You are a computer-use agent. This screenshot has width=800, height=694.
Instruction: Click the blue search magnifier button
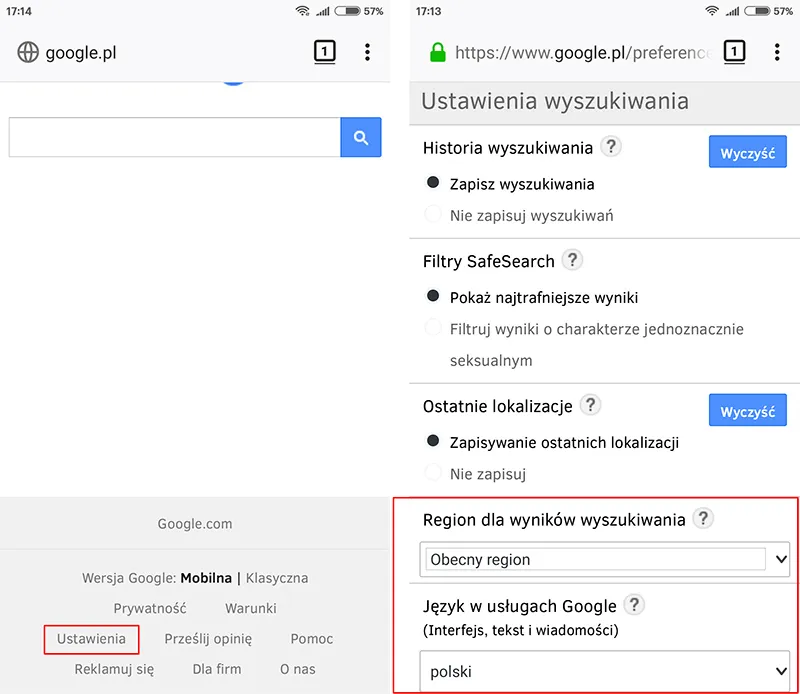(x=361, y=138)
